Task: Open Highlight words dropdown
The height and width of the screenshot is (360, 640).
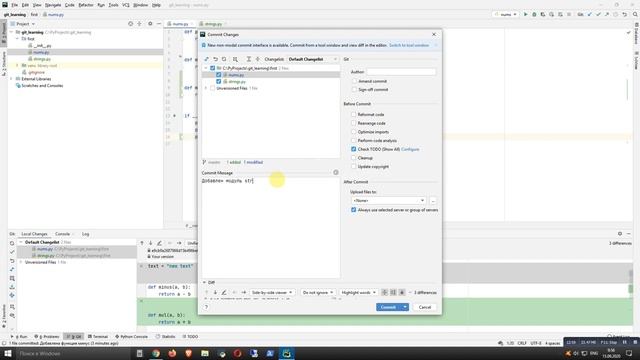Action: (x=358, y=292)
